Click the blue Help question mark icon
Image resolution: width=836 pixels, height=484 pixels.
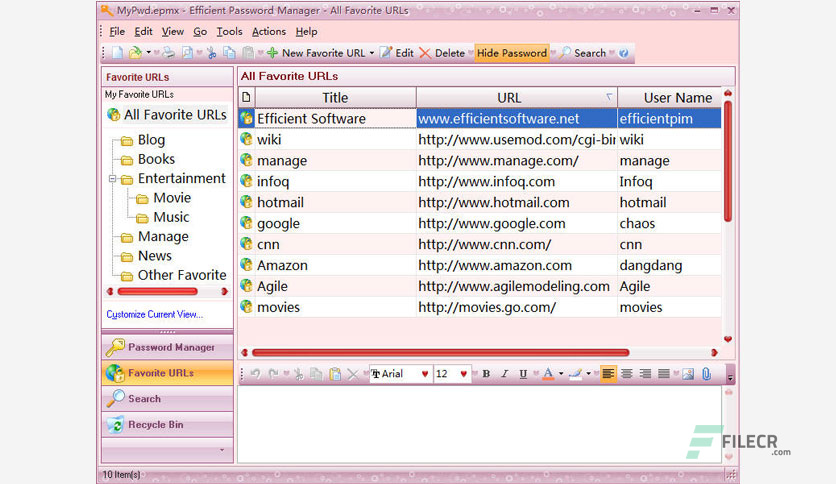click(x=624, y=53)
